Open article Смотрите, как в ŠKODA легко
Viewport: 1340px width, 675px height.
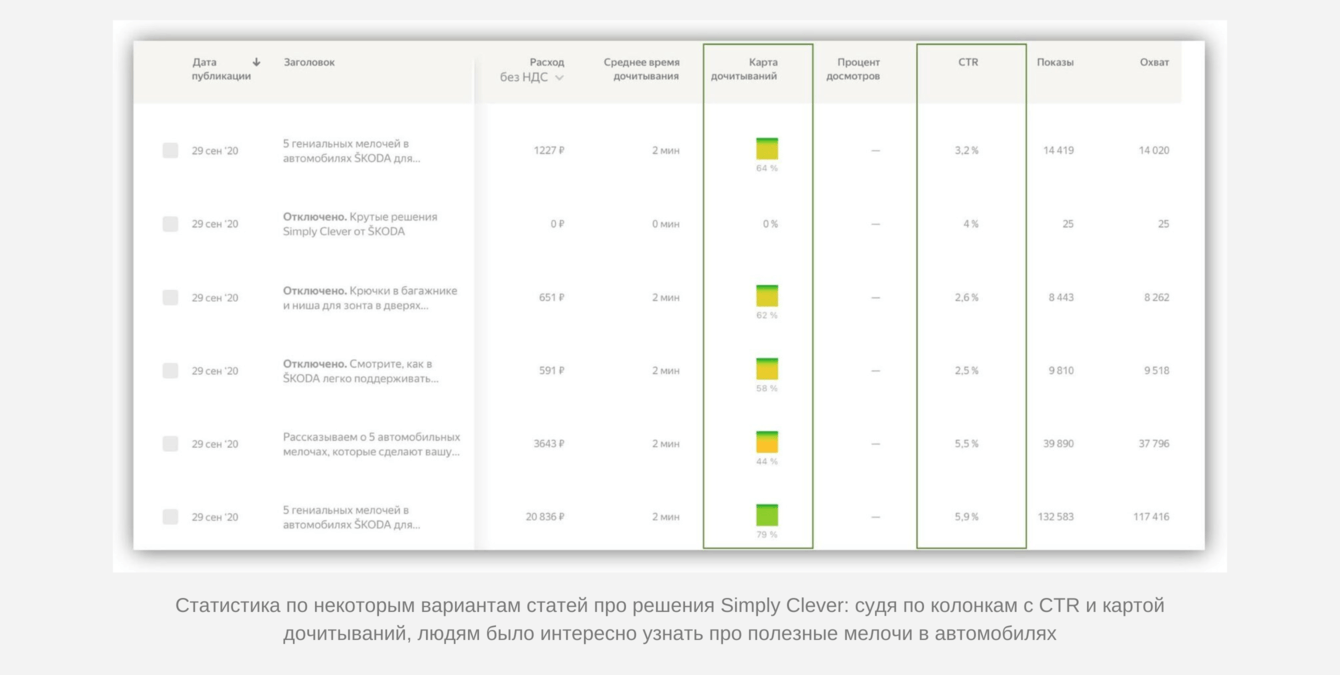(360, 370)
